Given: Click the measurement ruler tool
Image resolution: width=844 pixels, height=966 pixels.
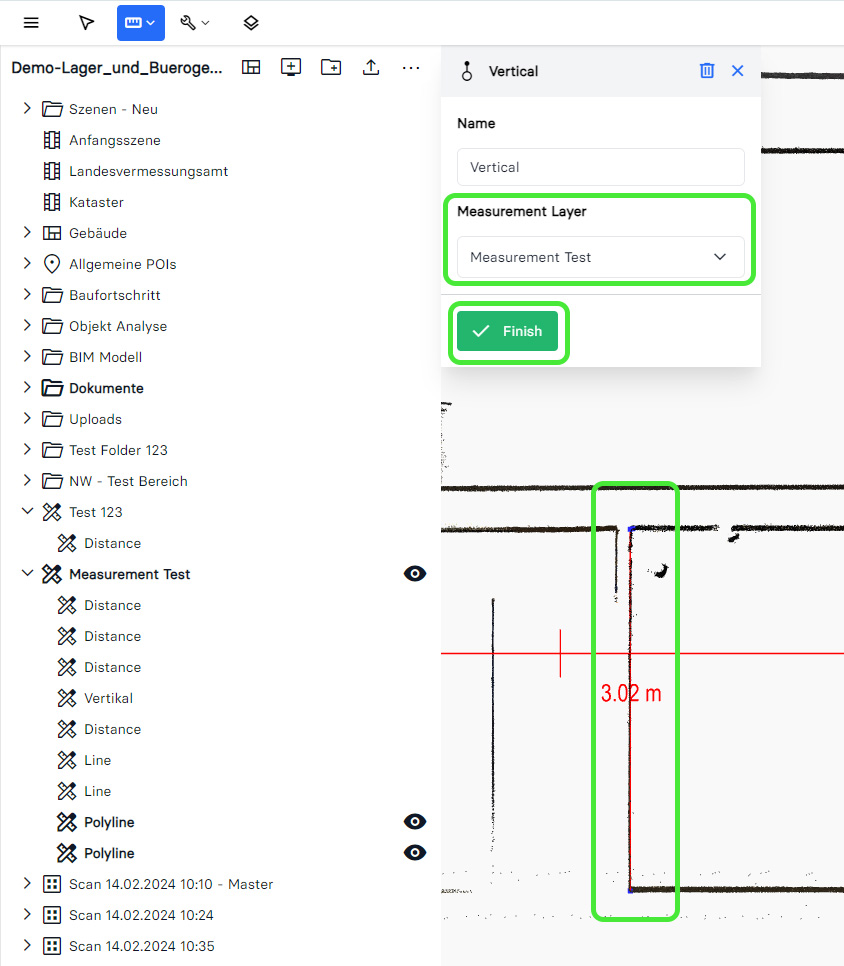Looking at the screenshot, I should (x=140, y=23).
